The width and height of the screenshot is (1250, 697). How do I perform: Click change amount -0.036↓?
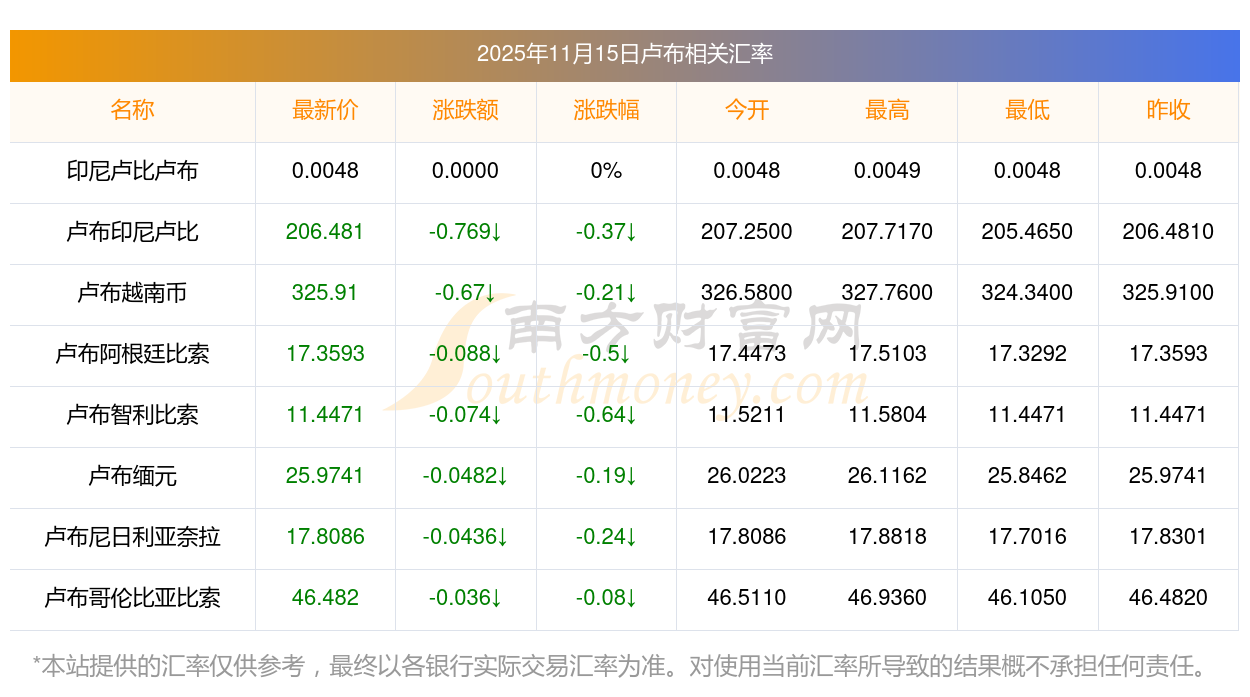pos(466,598)
